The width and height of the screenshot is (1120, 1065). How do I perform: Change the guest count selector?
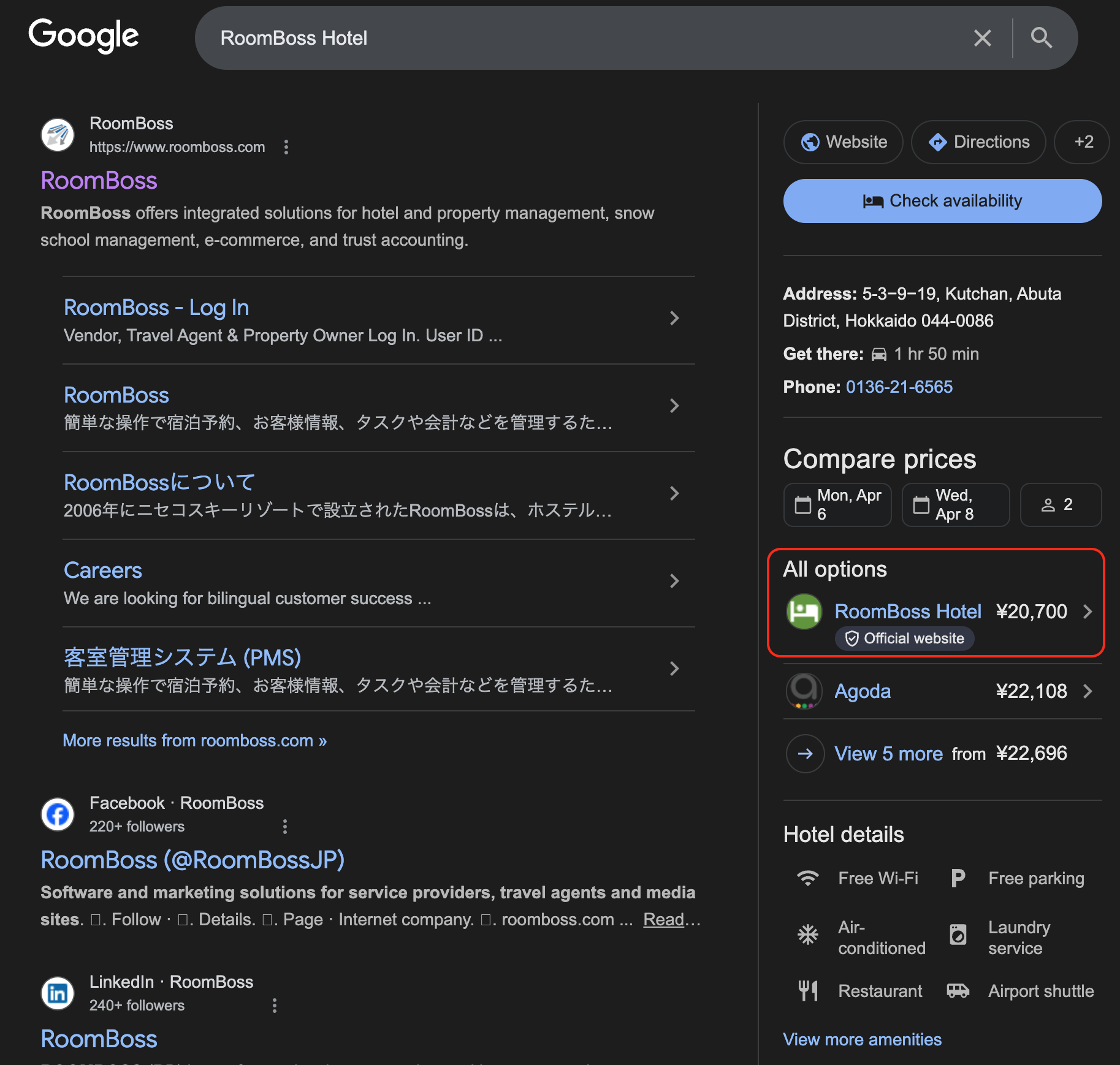(1060, 505)
